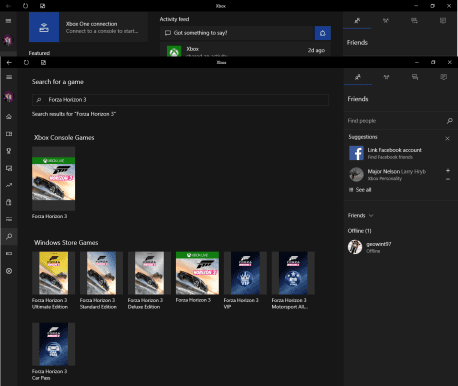
Task: Click the OneGuide icon below the Store icon
Action: click(9, 219)
